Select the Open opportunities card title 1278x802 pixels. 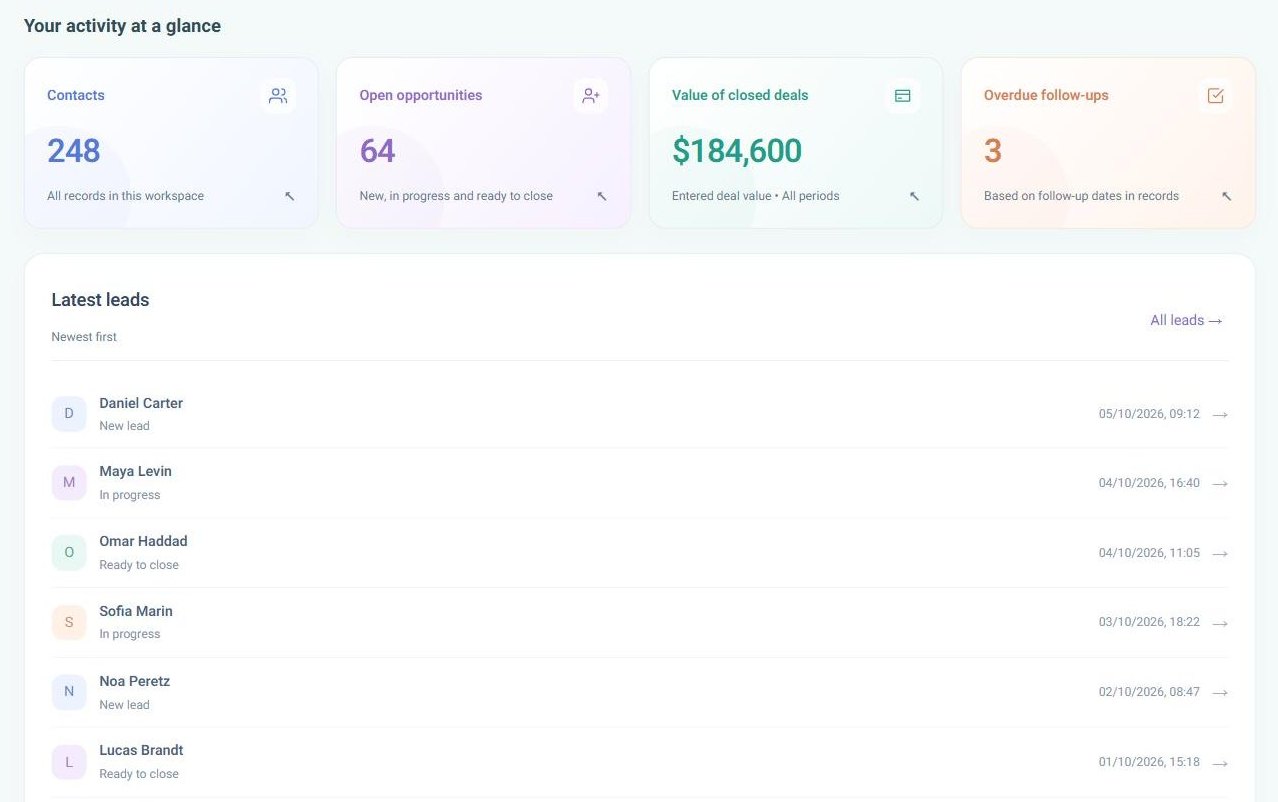(421, 95)
